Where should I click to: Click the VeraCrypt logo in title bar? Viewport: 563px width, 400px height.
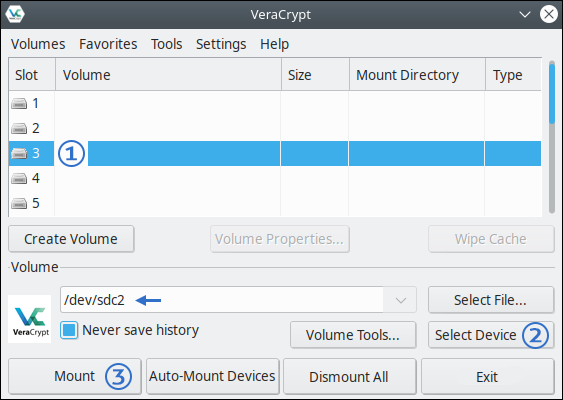pos(15,14)
